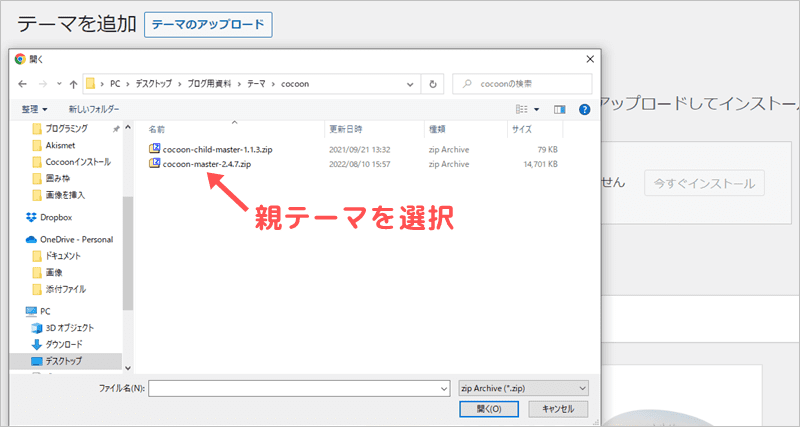Image resolution: width=800 pixels, height=427 pixels.
Task: Click the ファイル名 input field
Action: tap(298, 387)
